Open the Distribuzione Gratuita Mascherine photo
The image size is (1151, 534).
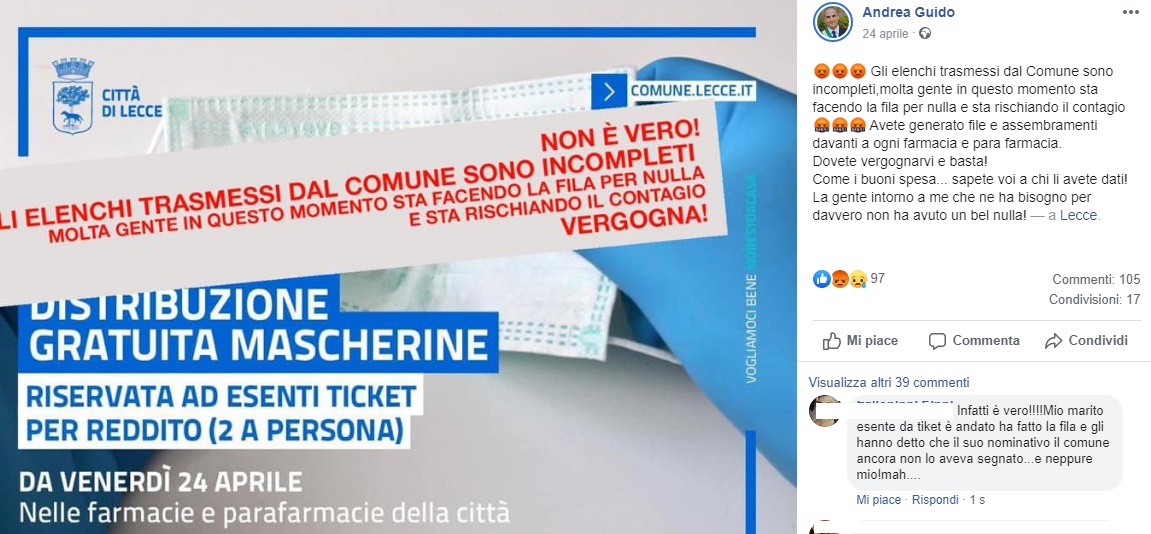(398, 267)
